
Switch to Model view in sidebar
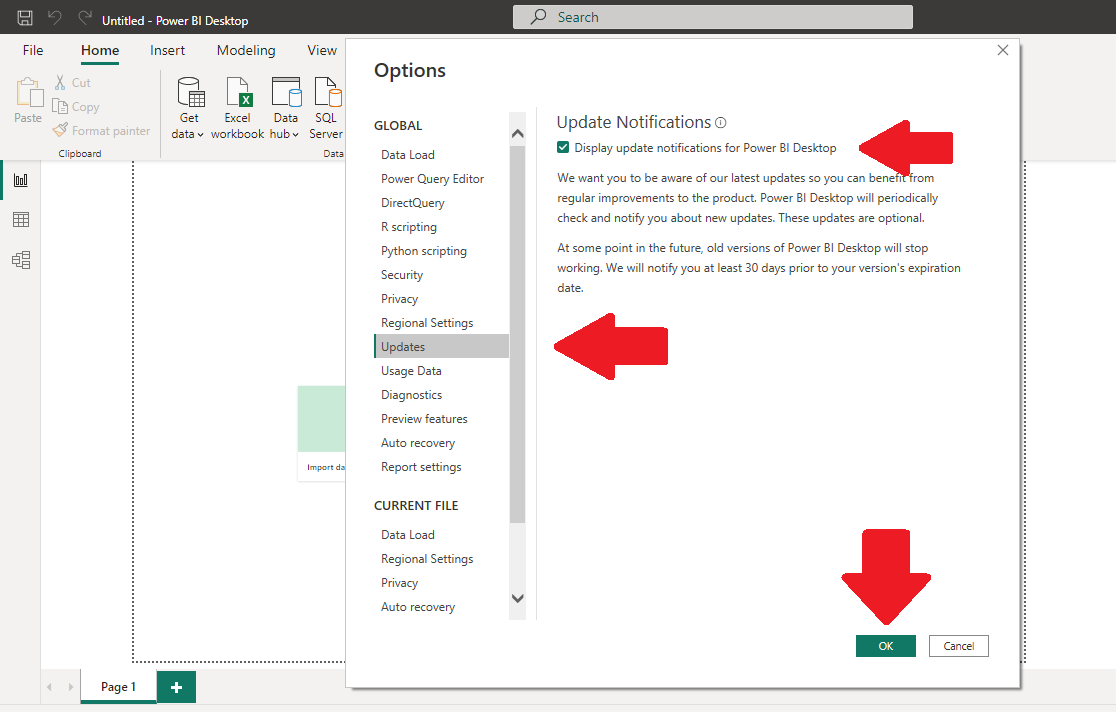pos(21,260)
